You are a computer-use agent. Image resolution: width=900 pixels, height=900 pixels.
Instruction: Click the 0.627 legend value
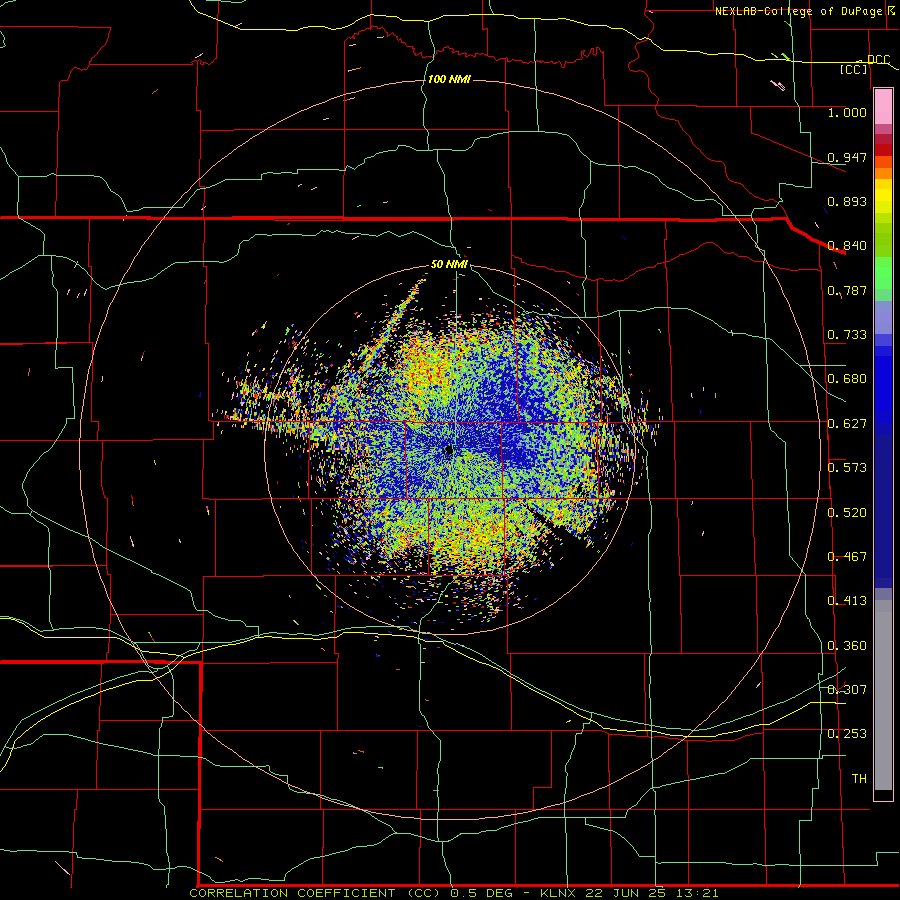tap(847, 424)
